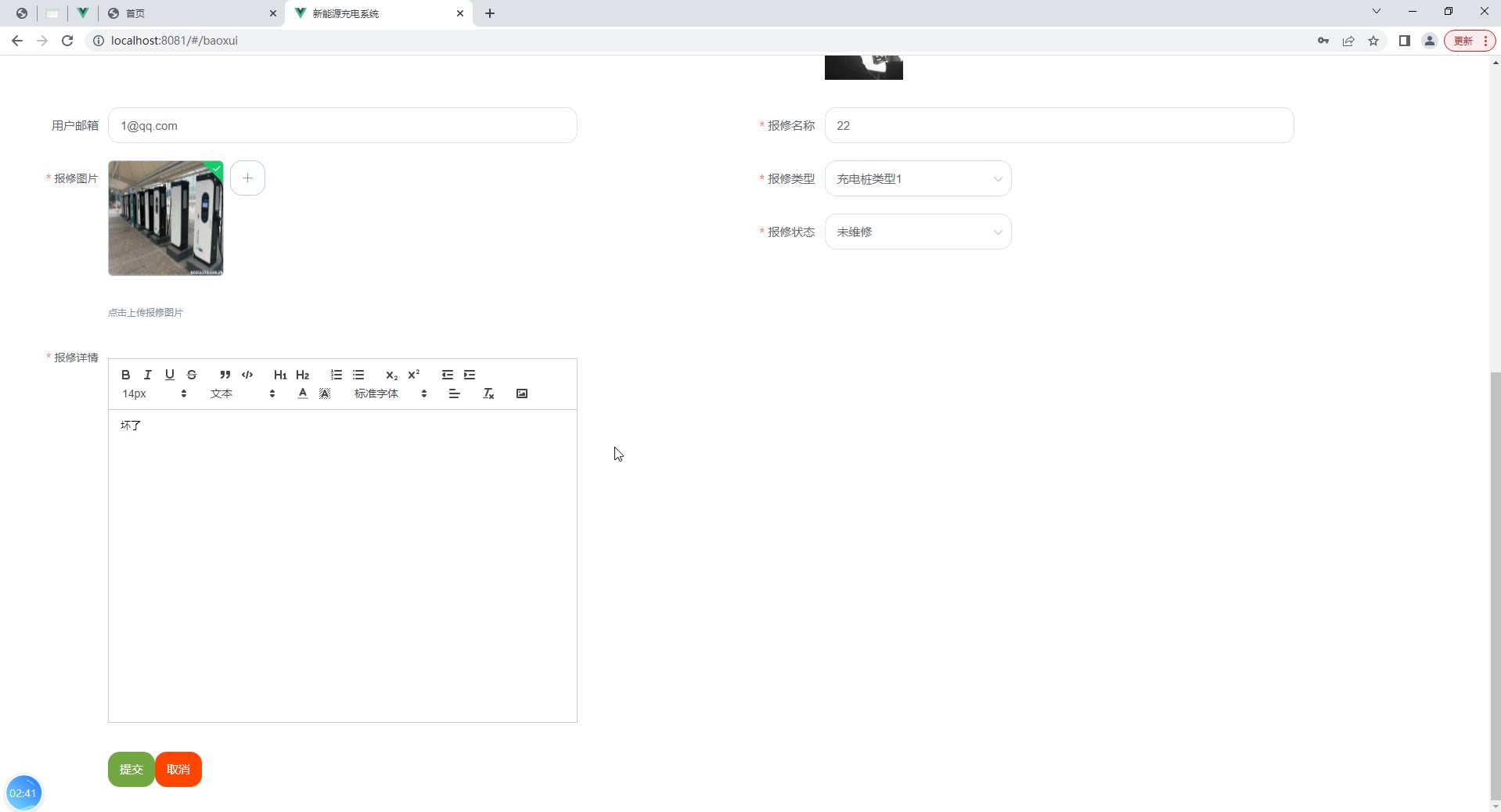This screenshot has height=812, width=1501.
Task: Open the tab search chevron
Action: (x=1377, y=11)
